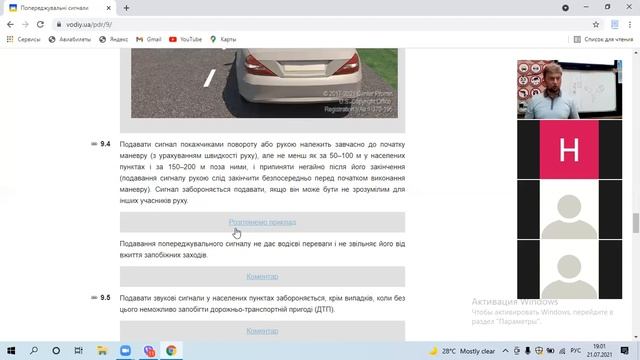Open weather widget 28°C Mostly clear
The height and width of the screenshot is (360, 640).
coord(462,351)
